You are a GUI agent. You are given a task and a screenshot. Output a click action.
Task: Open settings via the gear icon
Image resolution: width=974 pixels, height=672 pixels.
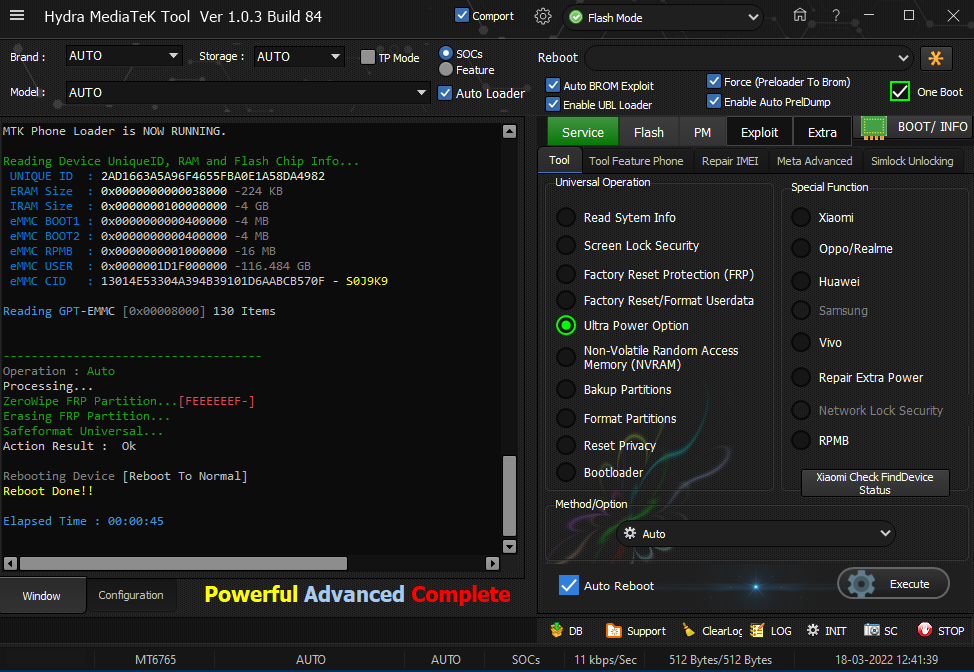coord(543,17)
